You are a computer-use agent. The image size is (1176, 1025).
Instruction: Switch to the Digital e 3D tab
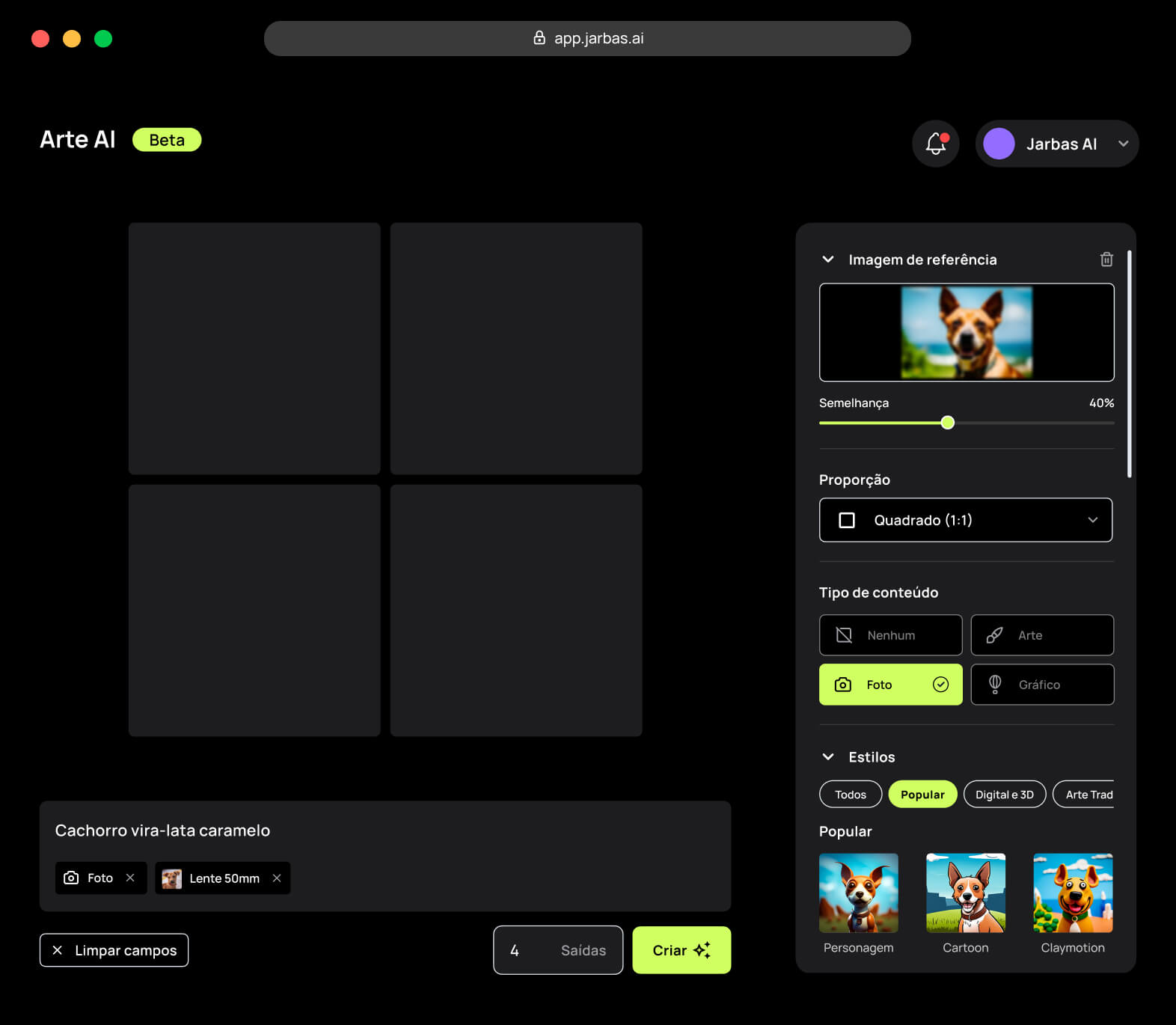click(1004, 795)
